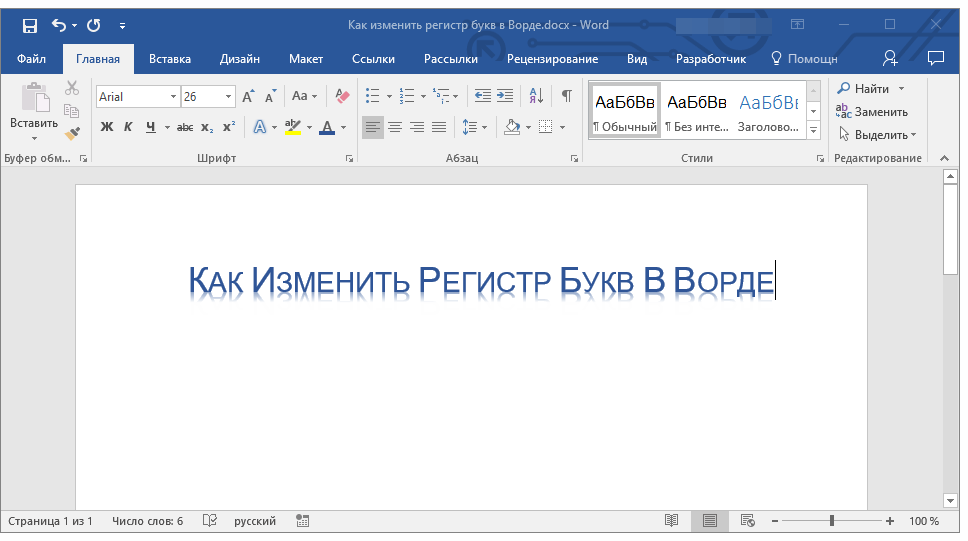Switch to the Вставка tab
The height and width of the screenshot is (541, 968).
(x=169, y=59)
